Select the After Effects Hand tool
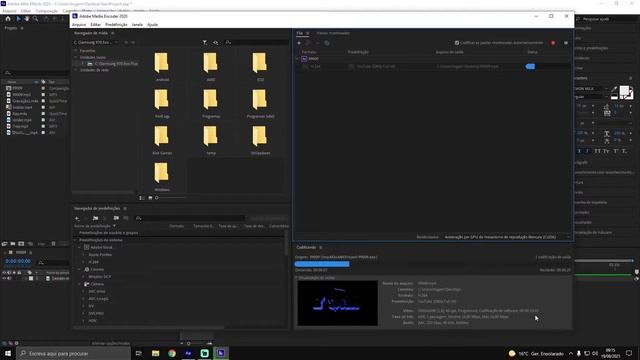 [x=27, y=19]
